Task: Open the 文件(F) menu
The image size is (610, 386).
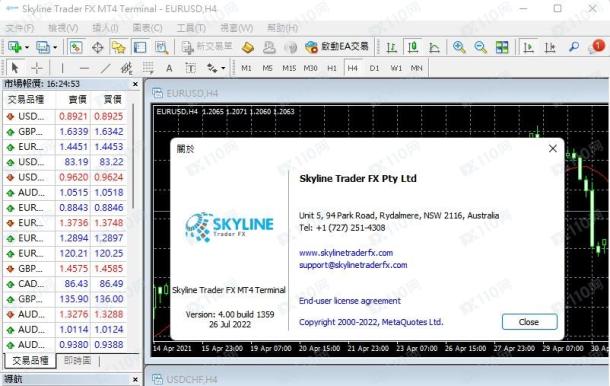Action: click(x=20, y=28)
